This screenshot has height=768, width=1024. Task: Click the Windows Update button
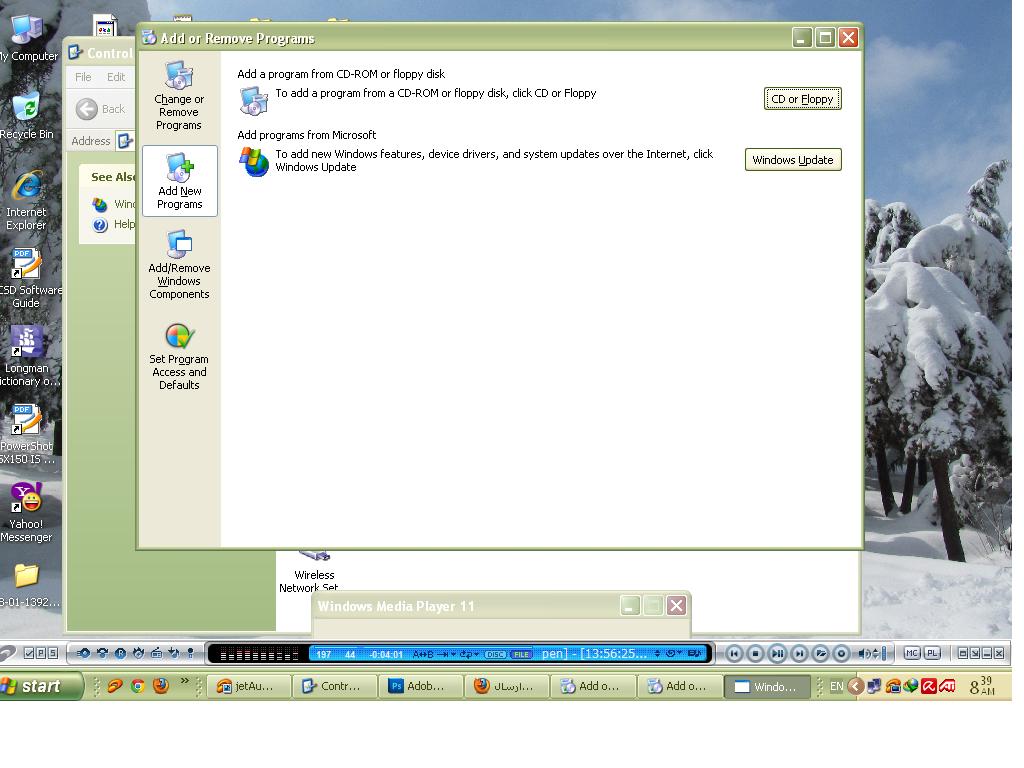[793, 160]
